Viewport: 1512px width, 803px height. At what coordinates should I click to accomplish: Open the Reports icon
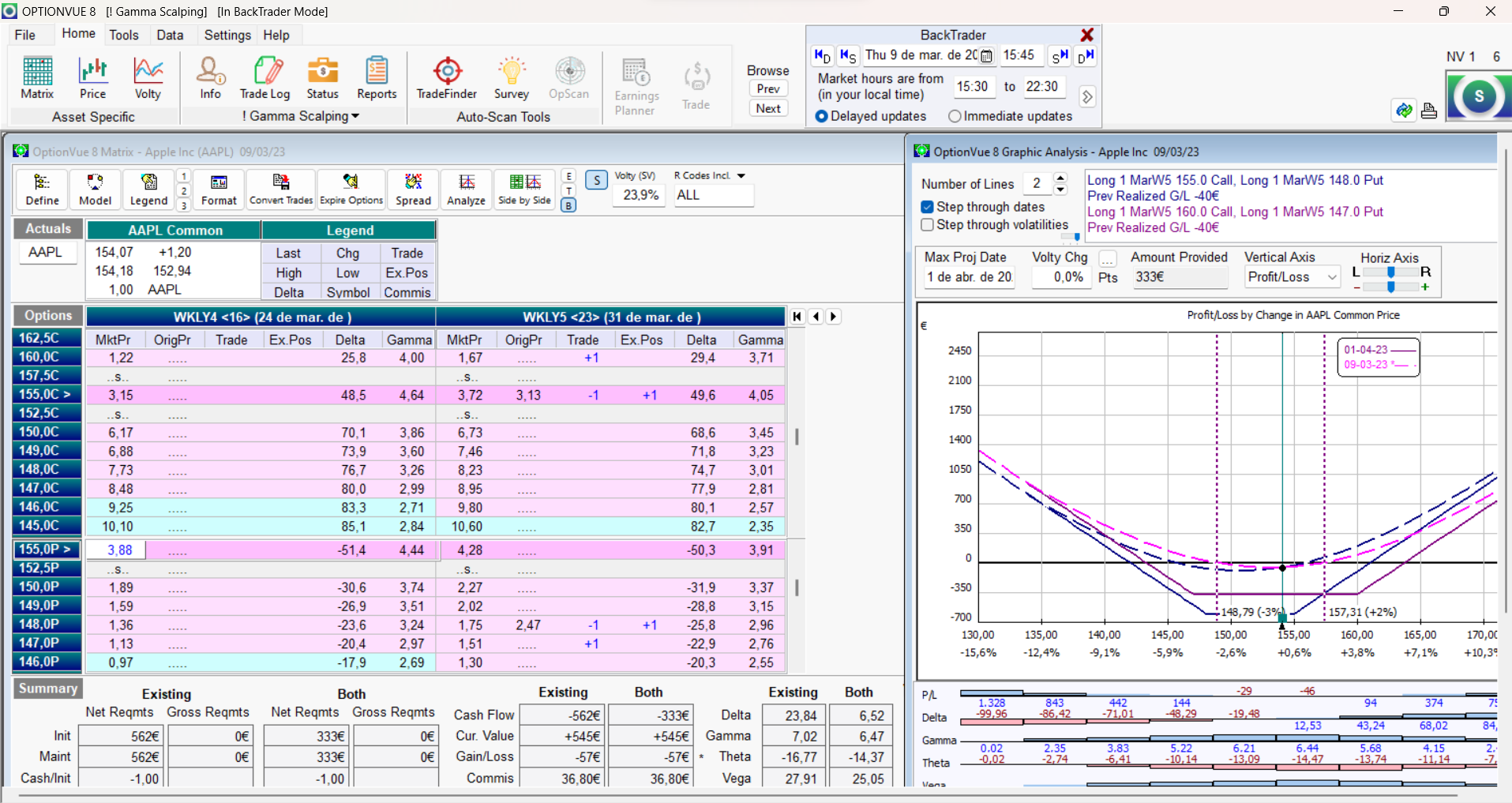[377, 78]
